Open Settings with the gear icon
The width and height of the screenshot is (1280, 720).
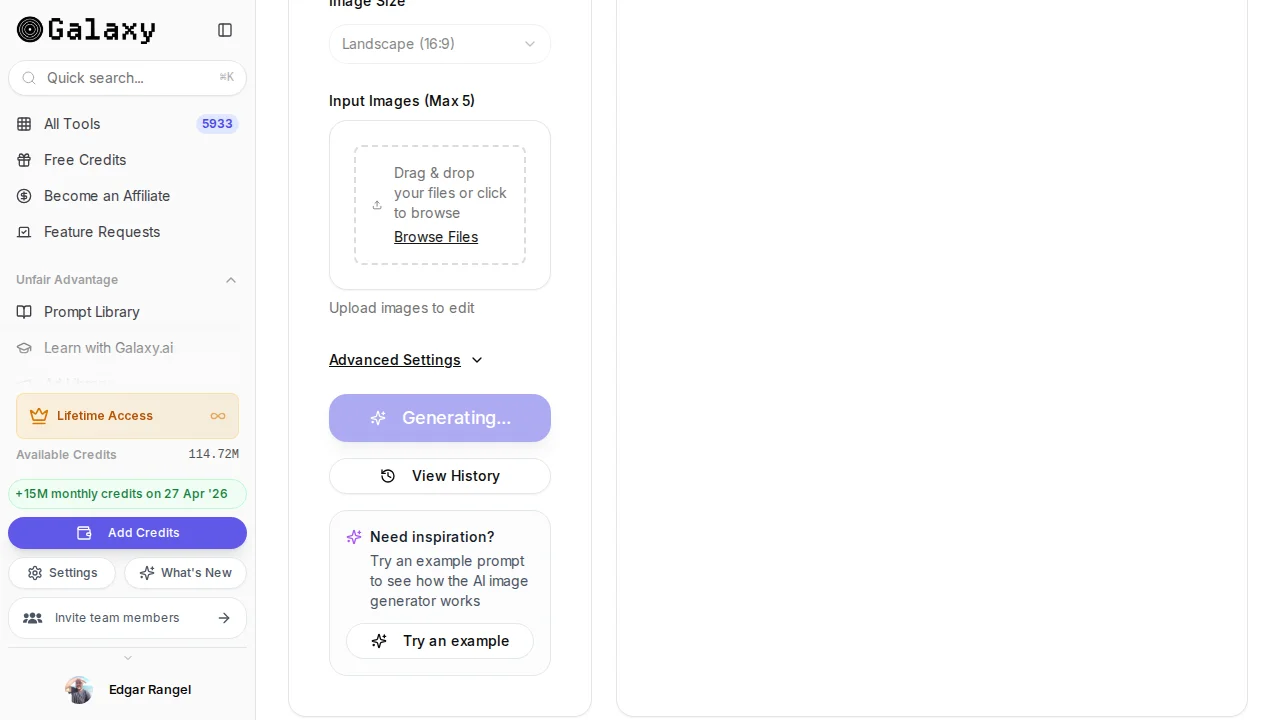[36, 573]
